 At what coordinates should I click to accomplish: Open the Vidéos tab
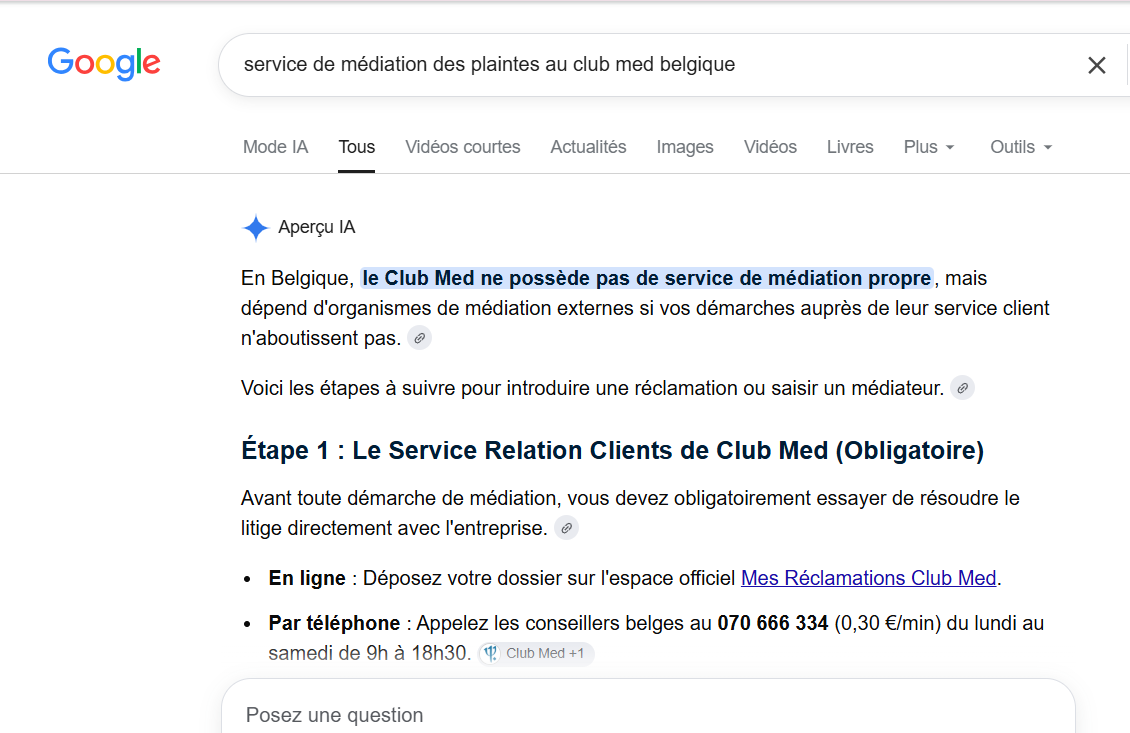click(770, 147)
